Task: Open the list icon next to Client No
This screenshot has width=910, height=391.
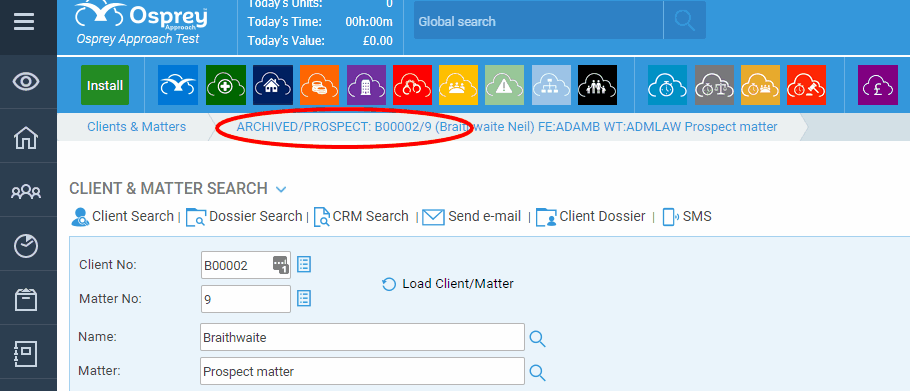Action: tap(304, 265)
